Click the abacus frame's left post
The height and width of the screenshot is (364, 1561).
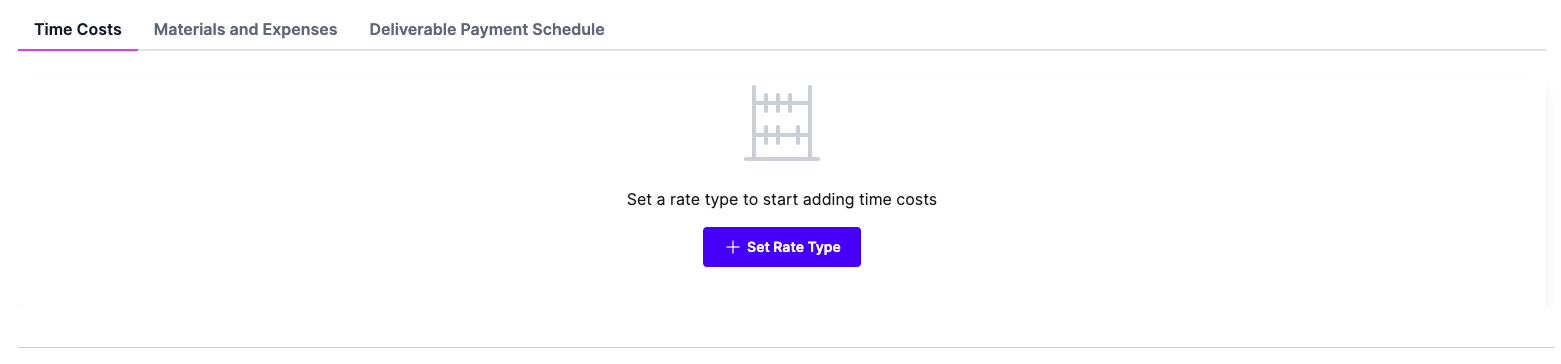pyautogui.click(x=755, y=121)
